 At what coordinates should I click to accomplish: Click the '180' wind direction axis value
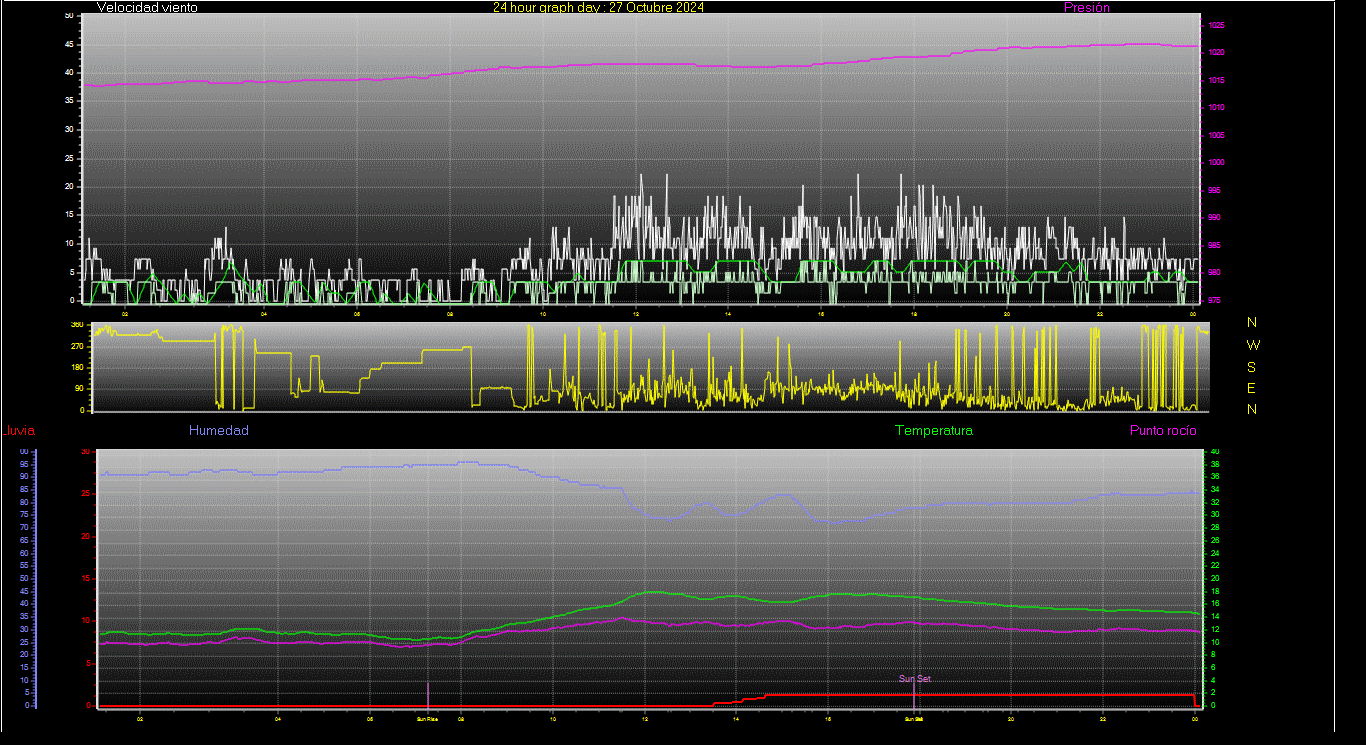click(77, 368)
